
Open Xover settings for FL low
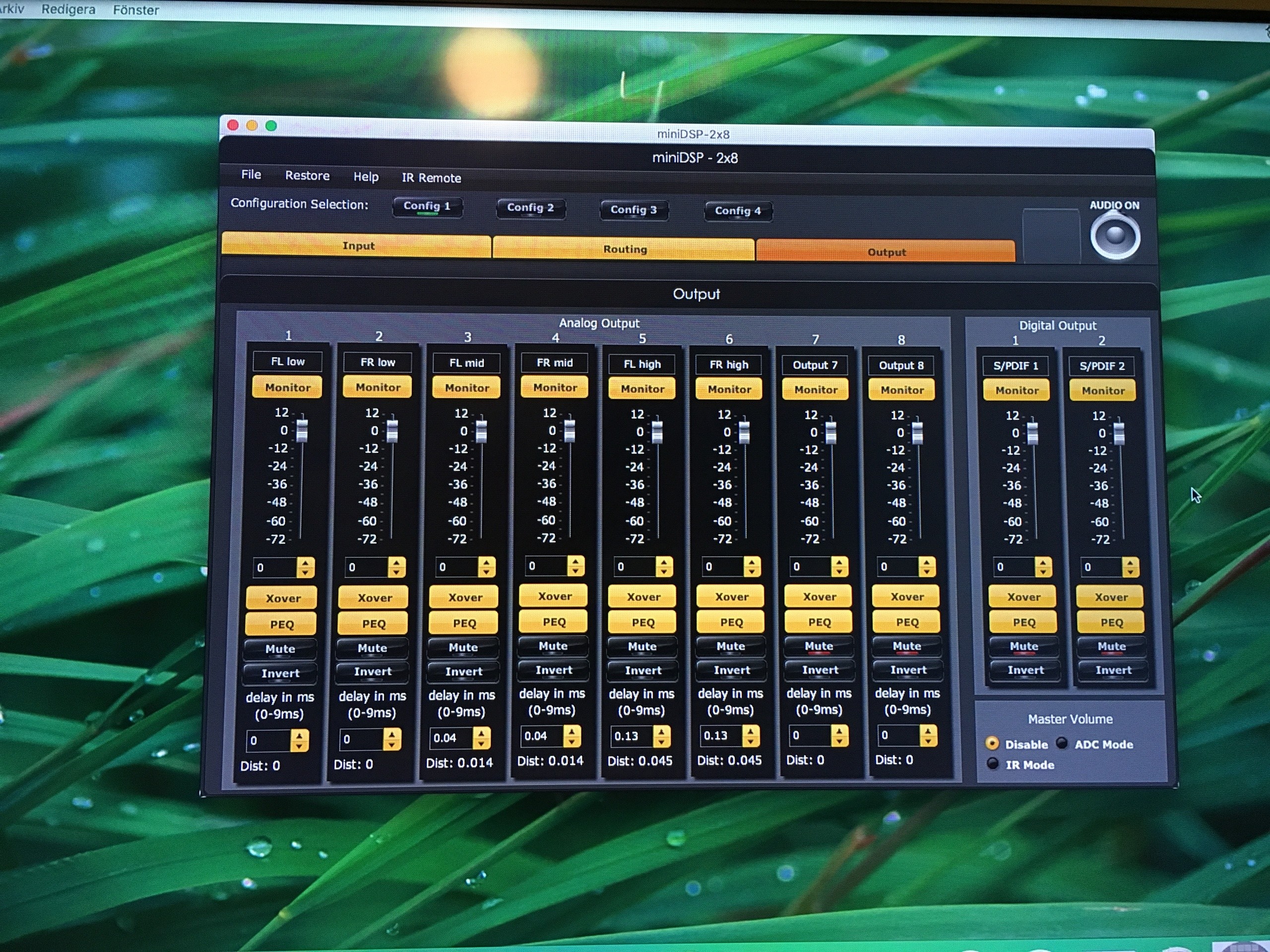(x=281, y=598)
